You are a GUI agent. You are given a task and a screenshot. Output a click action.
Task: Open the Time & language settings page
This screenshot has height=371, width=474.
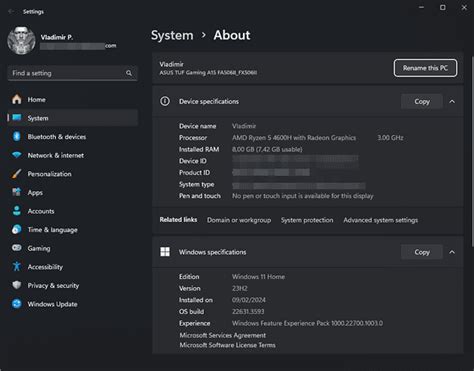[73, 230]
